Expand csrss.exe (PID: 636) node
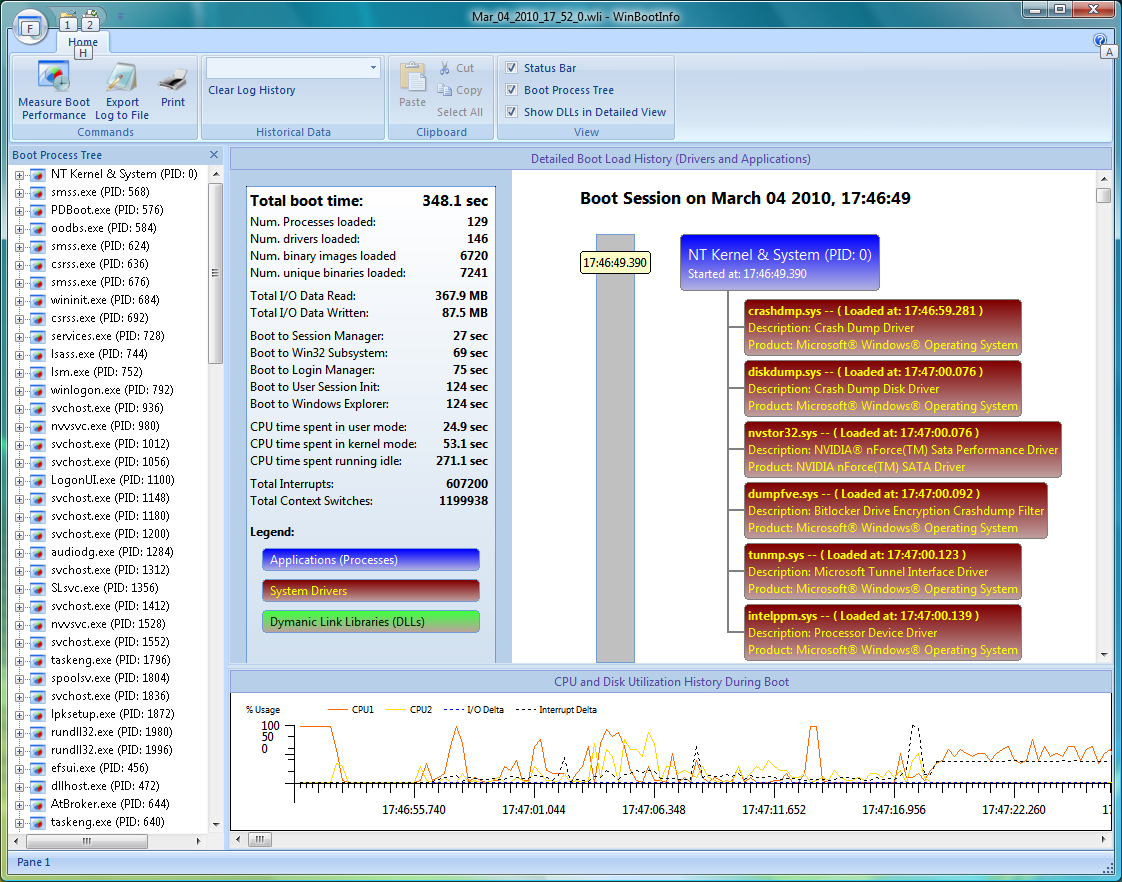The image size is (1122, 882). [x=19, y=265]
